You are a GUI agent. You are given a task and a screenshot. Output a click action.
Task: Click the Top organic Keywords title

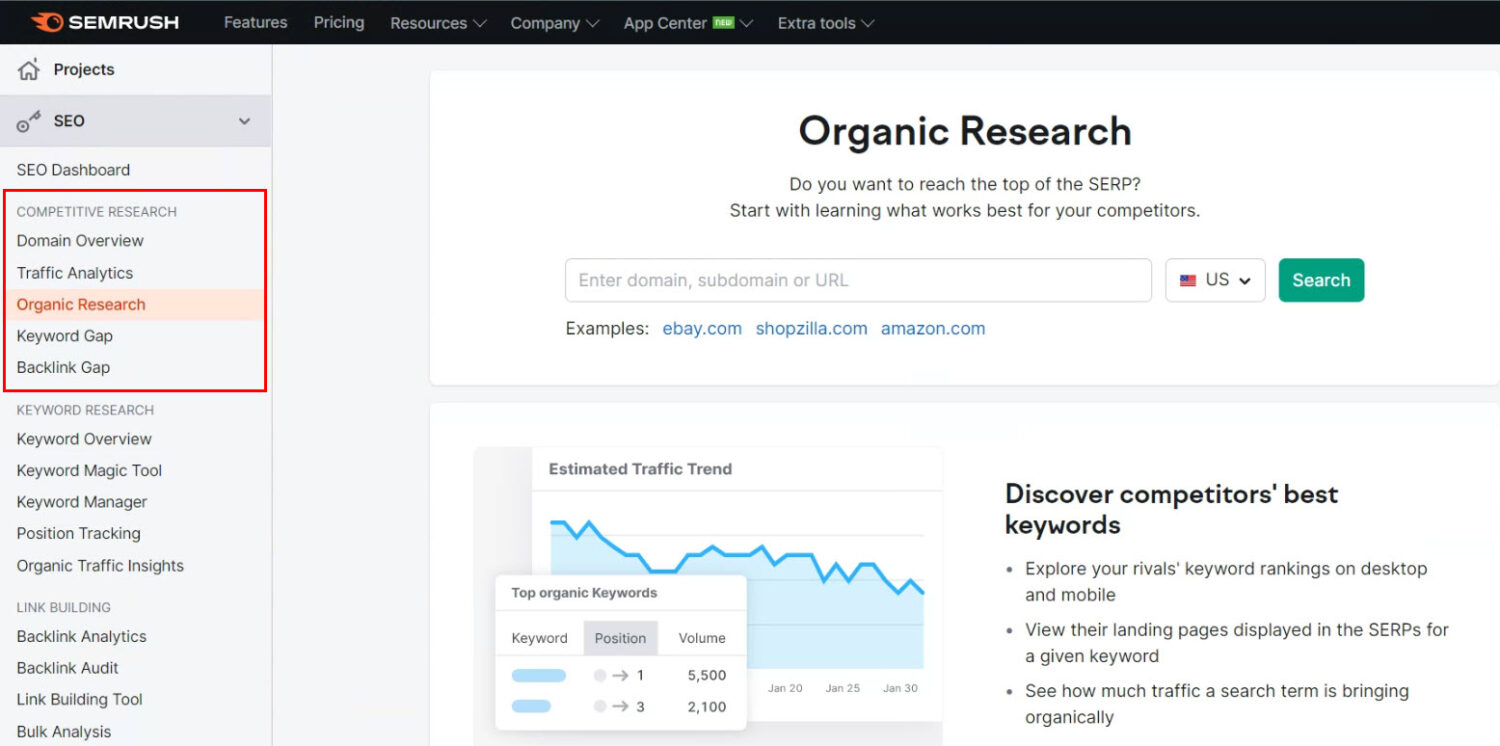(584, 593)
